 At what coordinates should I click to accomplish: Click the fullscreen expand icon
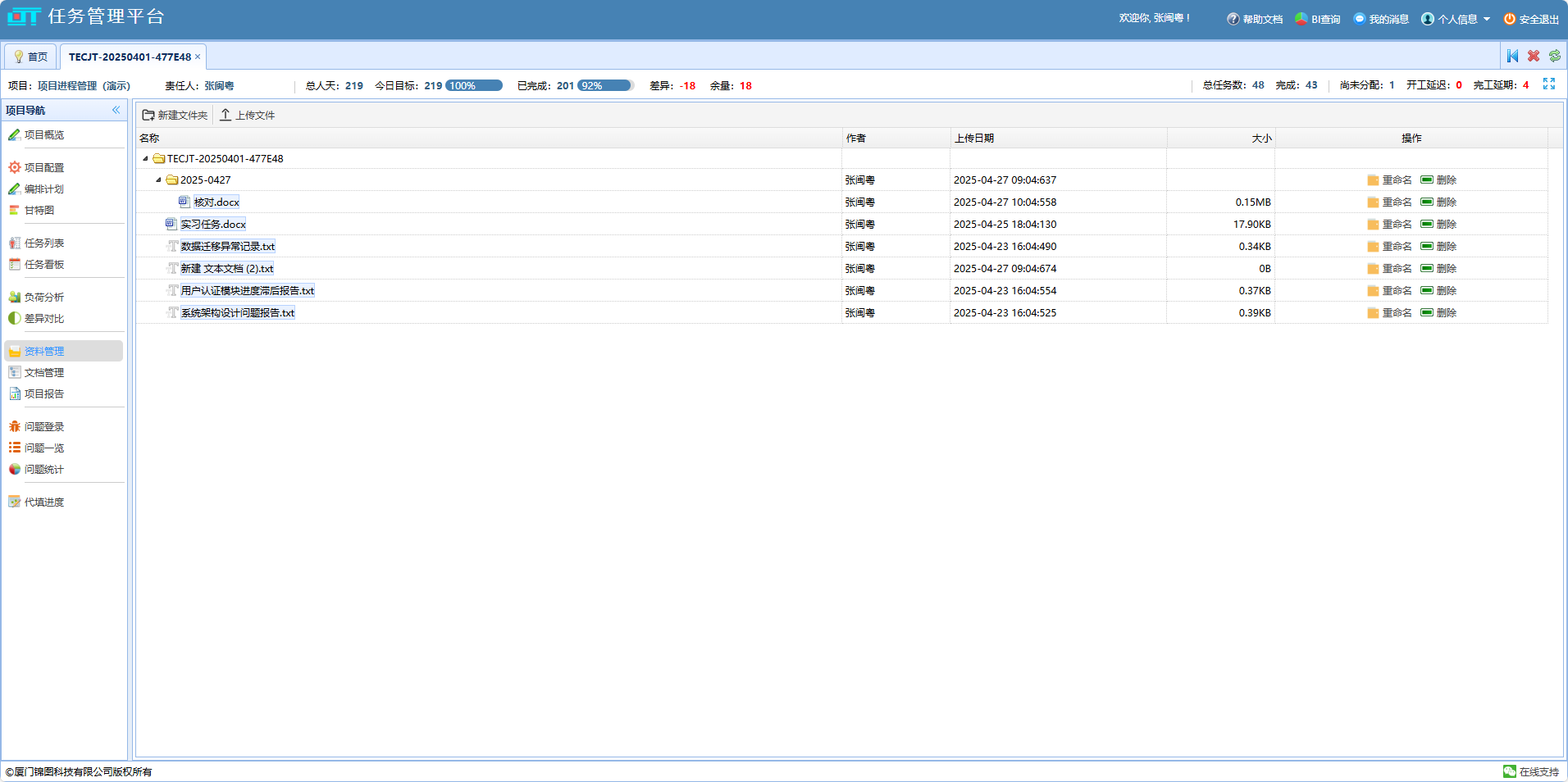1548,84
